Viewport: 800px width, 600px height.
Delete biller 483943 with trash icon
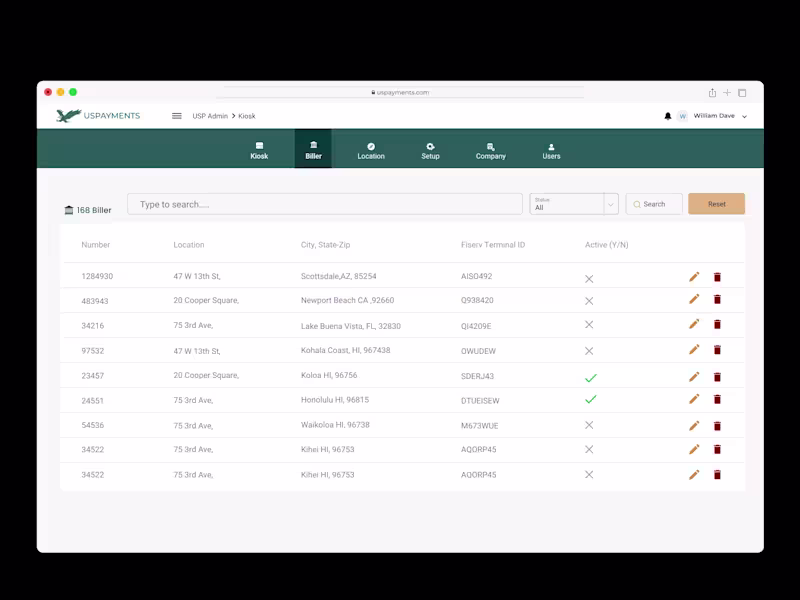point(717,299)
